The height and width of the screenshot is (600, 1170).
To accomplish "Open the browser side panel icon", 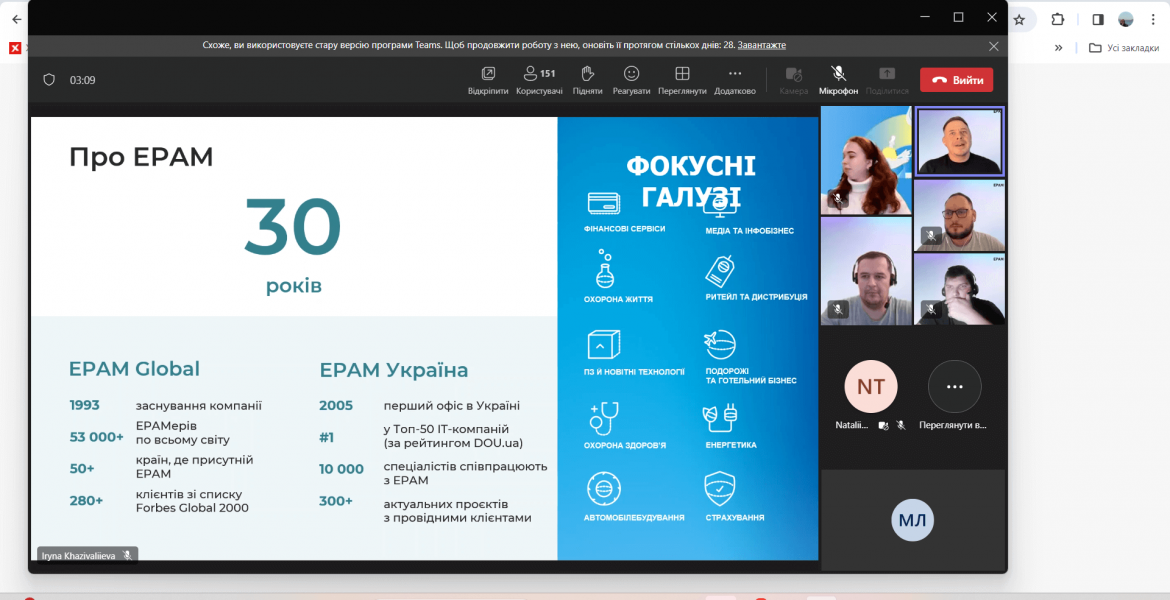I will click(1098, 20).
